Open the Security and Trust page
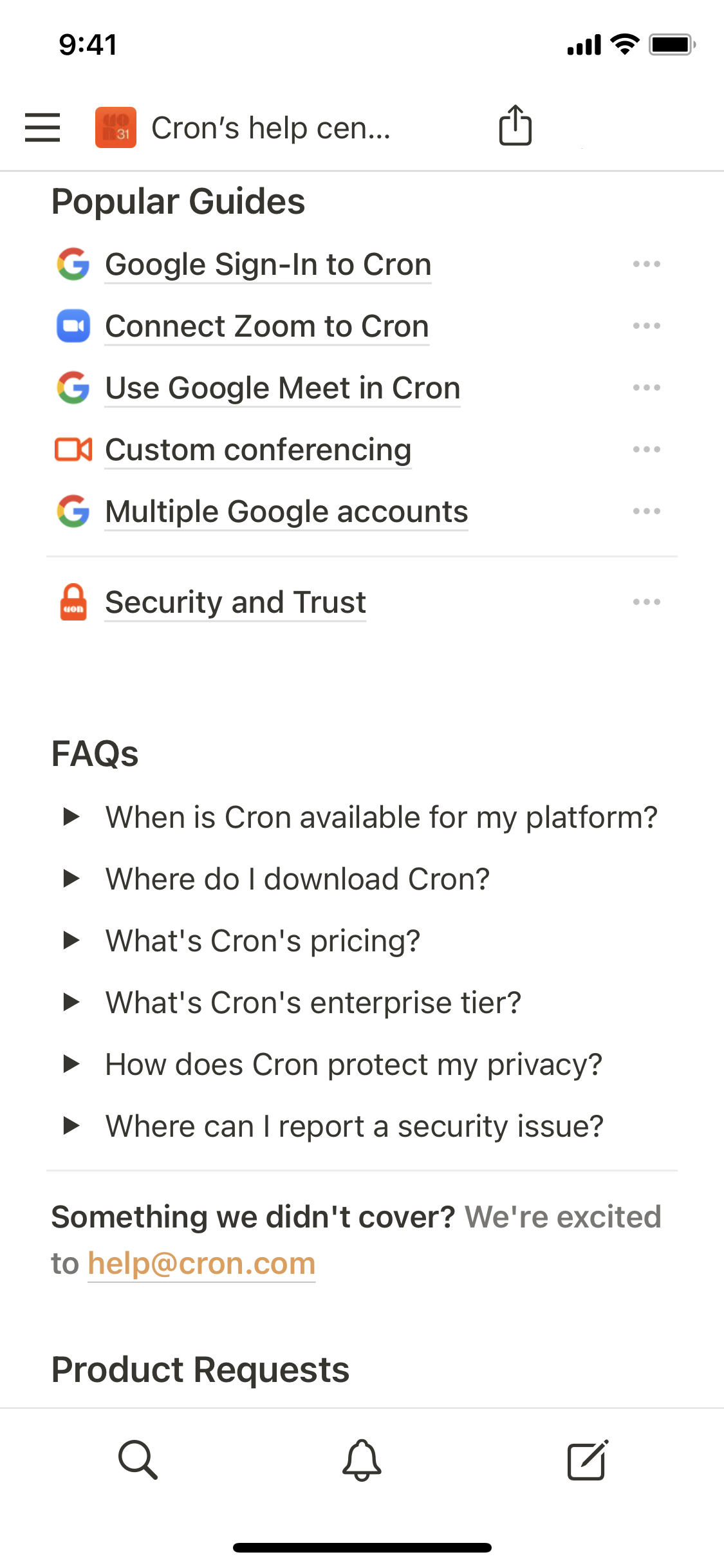 click(x=236, y=602)
